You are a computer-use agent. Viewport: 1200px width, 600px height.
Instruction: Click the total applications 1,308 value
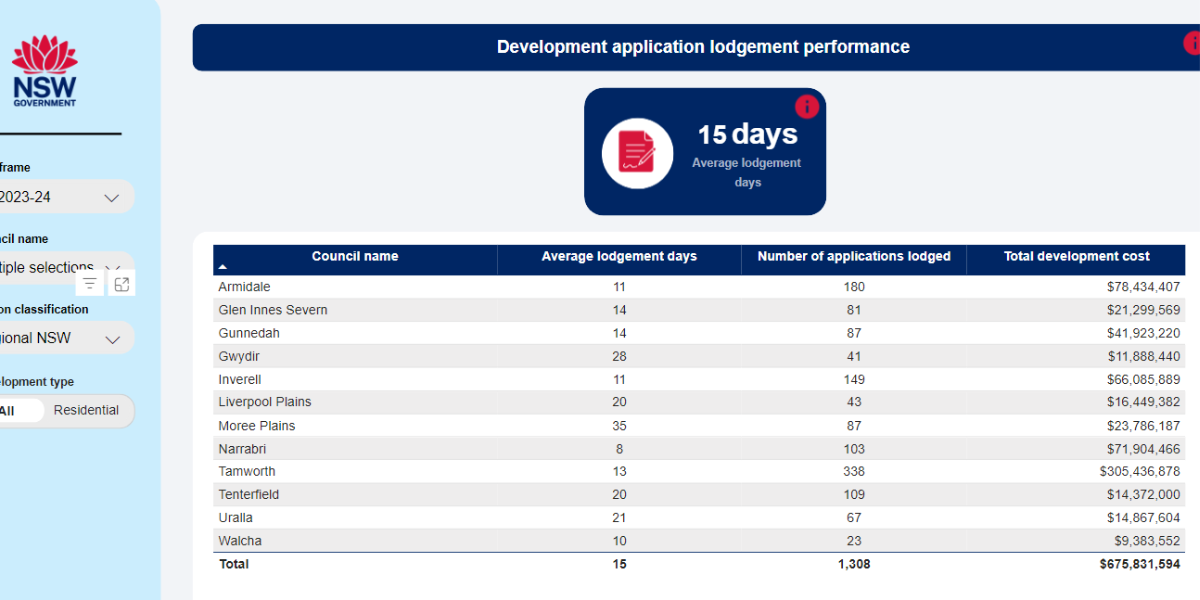854,564
